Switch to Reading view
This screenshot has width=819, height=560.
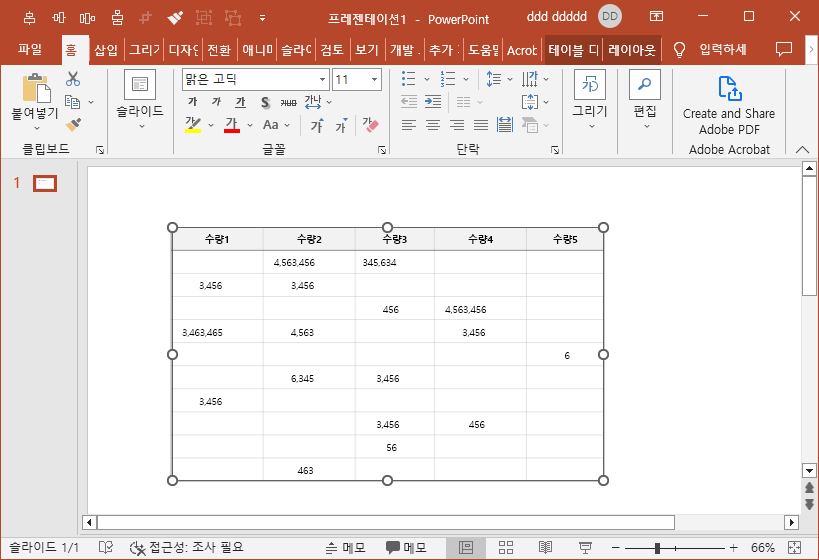[545, 547]
